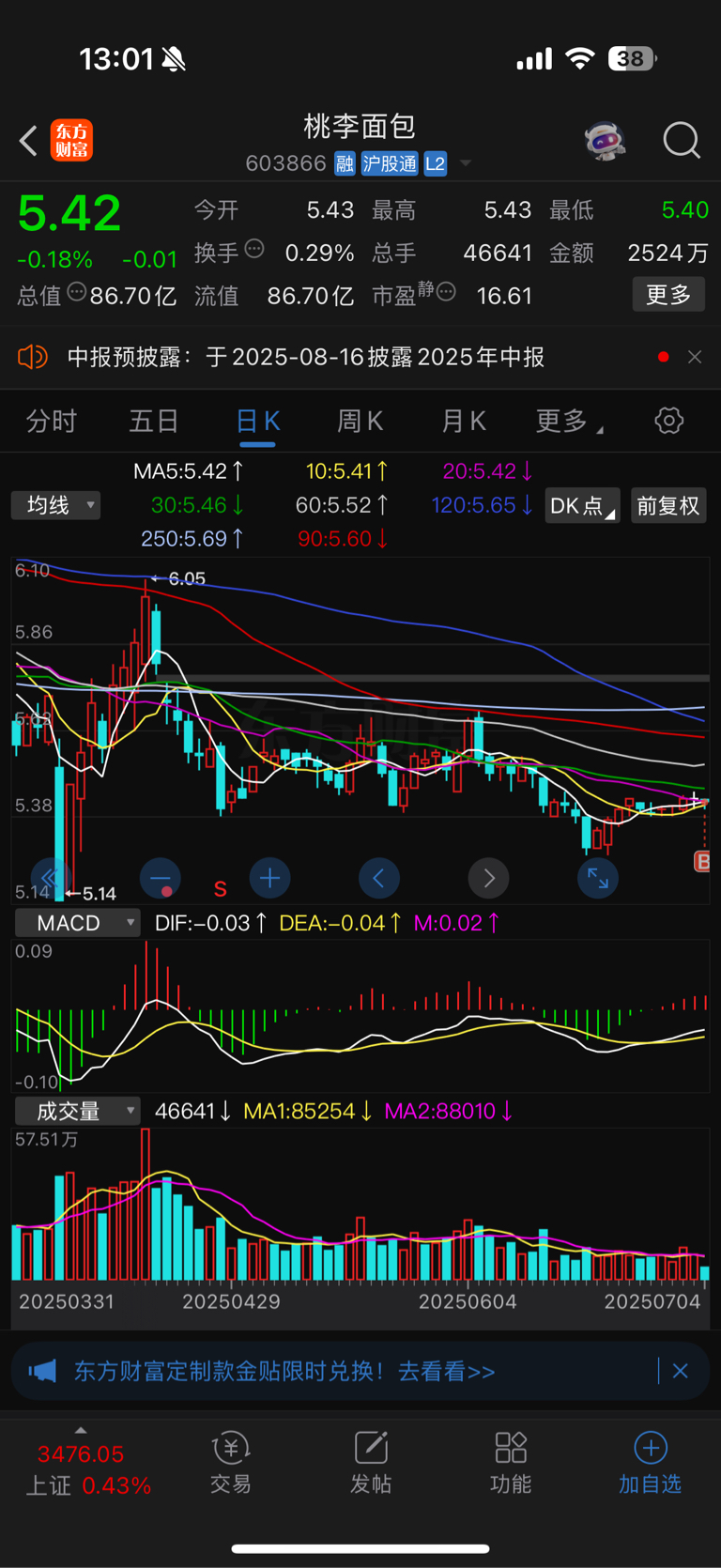Open 总值 info circle icon

pos(77,292)
